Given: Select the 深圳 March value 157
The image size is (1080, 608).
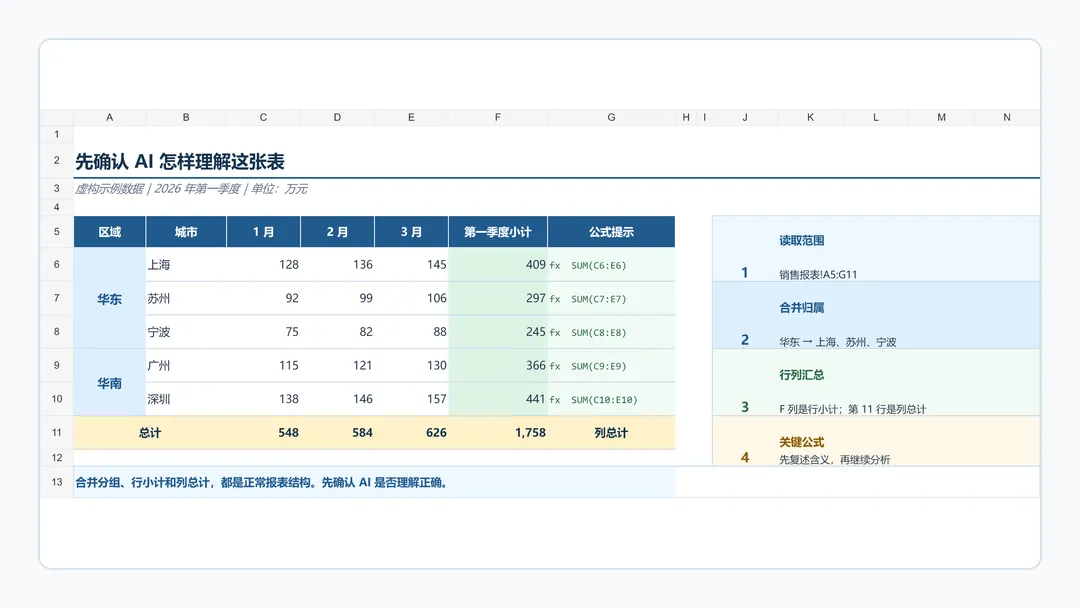Looking at the screenshot, I should (x=411, y=399).
